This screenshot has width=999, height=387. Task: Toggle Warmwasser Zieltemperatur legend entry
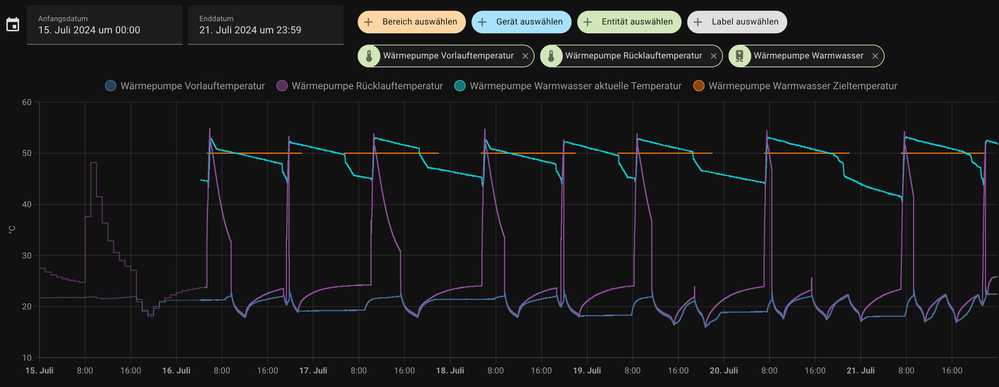tap(795, 85)
